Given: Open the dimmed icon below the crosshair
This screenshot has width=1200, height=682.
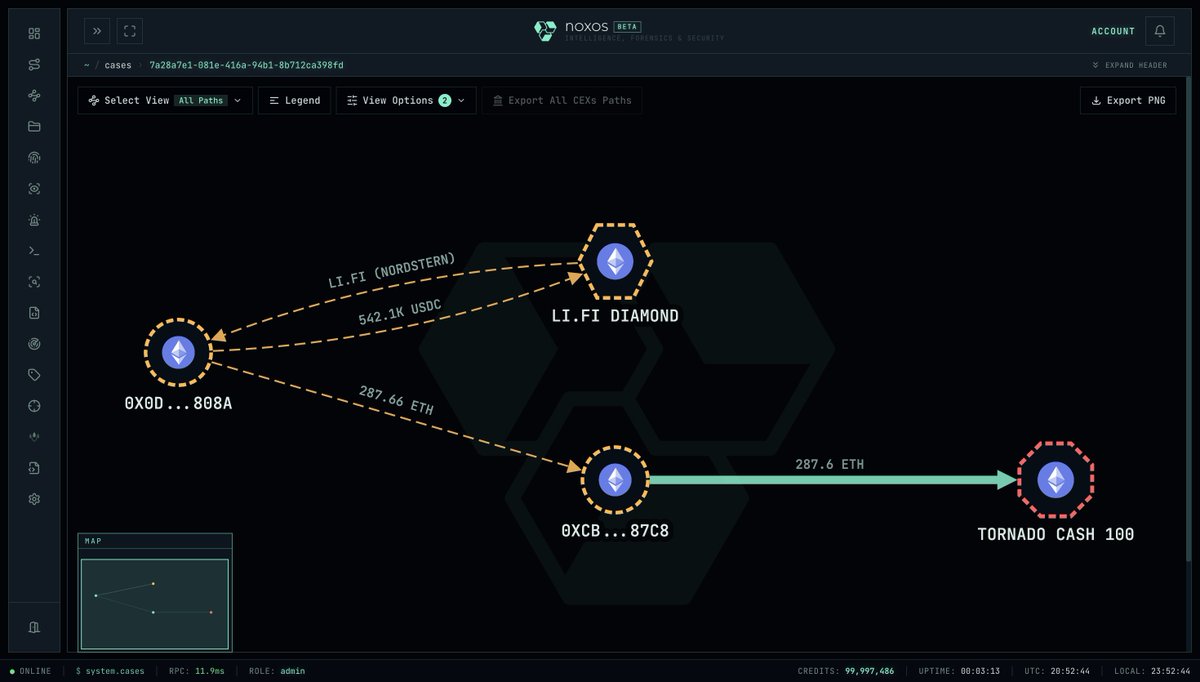Looking at the screenshot, I should point(34,437).
